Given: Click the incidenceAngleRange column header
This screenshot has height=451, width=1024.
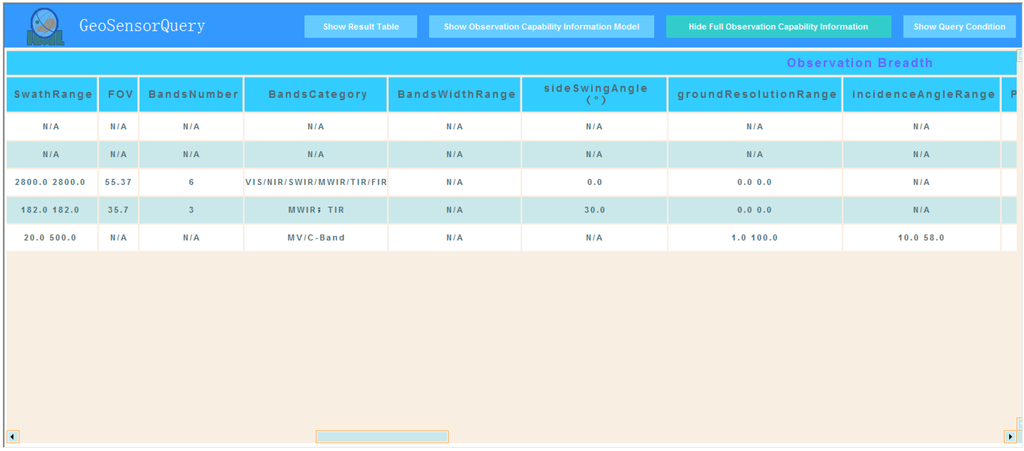Looking at the screenshot, I should pyautogui.click(x=922, y=95).
